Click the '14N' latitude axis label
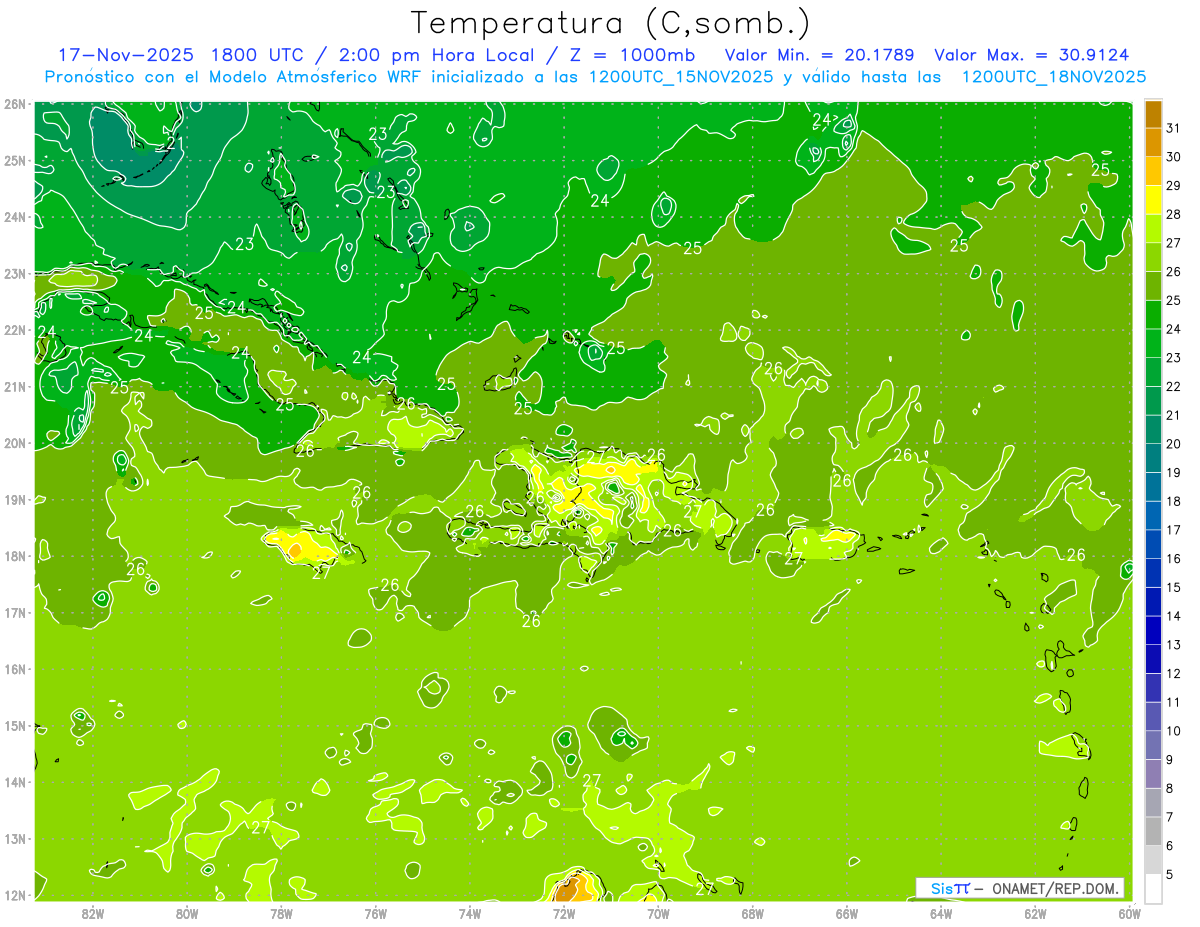1200x927 pixels. tap(14, 782)
